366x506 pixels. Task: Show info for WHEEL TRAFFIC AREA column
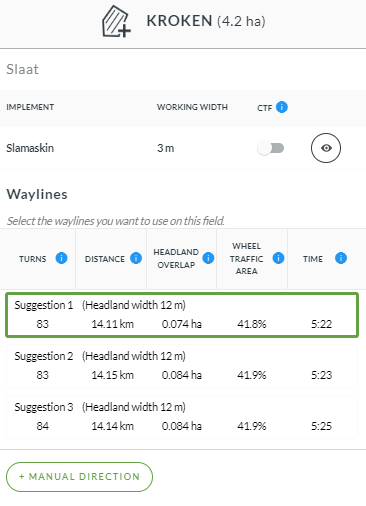tap(278, 258)
